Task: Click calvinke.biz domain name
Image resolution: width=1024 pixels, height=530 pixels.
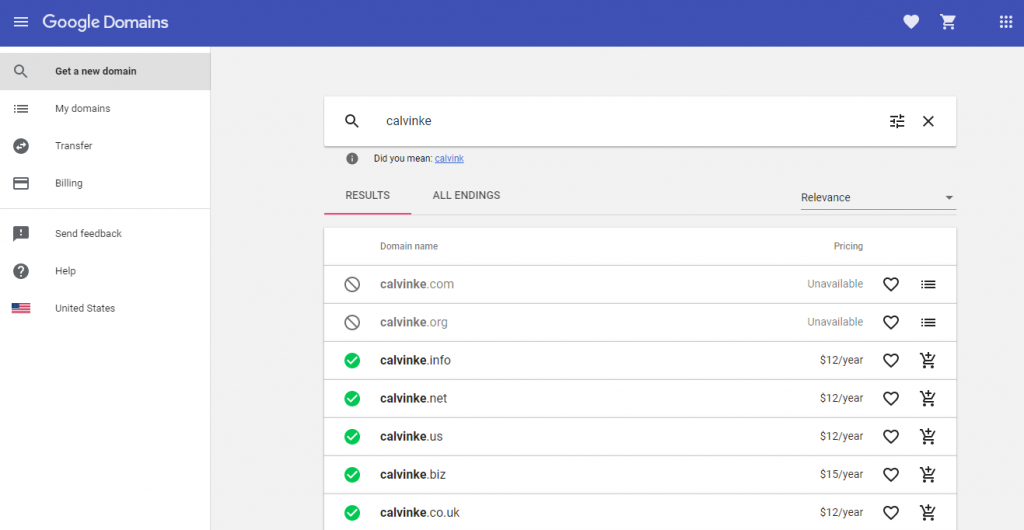Action: point(413,475)
